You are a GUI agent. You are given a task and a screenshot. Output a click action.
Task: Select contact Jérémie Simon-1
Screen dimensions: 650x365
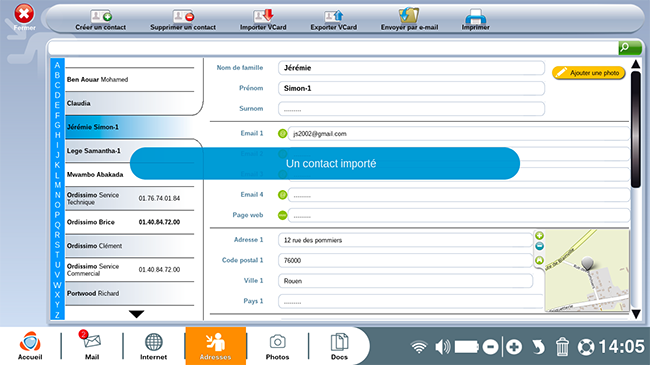click(130, 127)
